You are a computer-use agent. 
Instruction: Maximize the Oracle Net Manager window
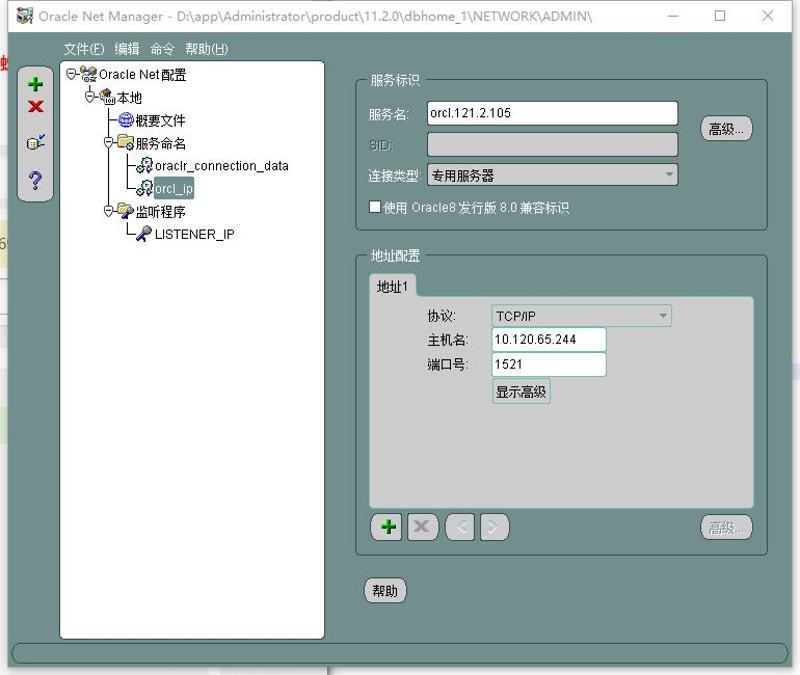pyautogui.click(x=720, y=16)
